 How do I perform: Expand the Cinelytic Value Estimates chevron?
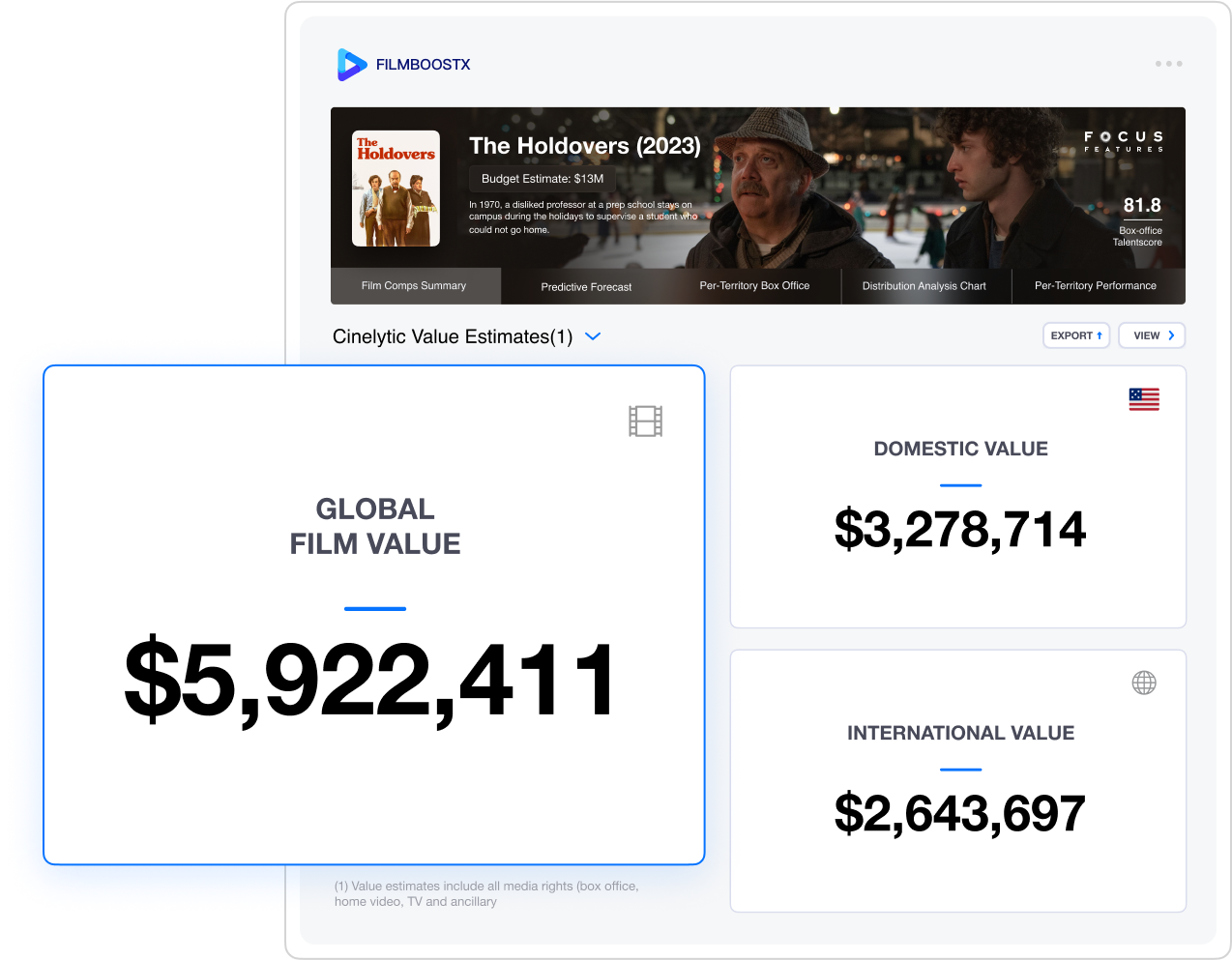(594, 336)
